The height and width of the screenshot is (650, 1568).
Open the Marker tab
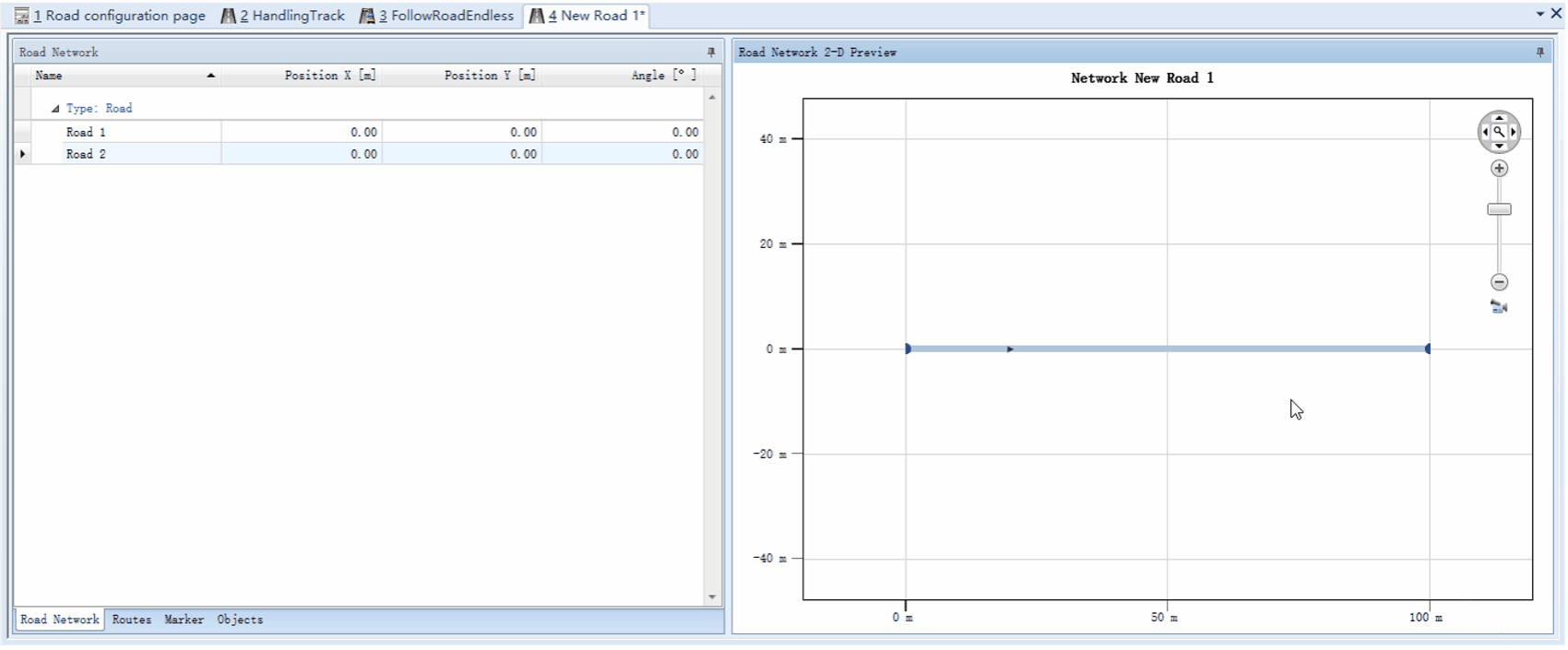pos(184,620)
